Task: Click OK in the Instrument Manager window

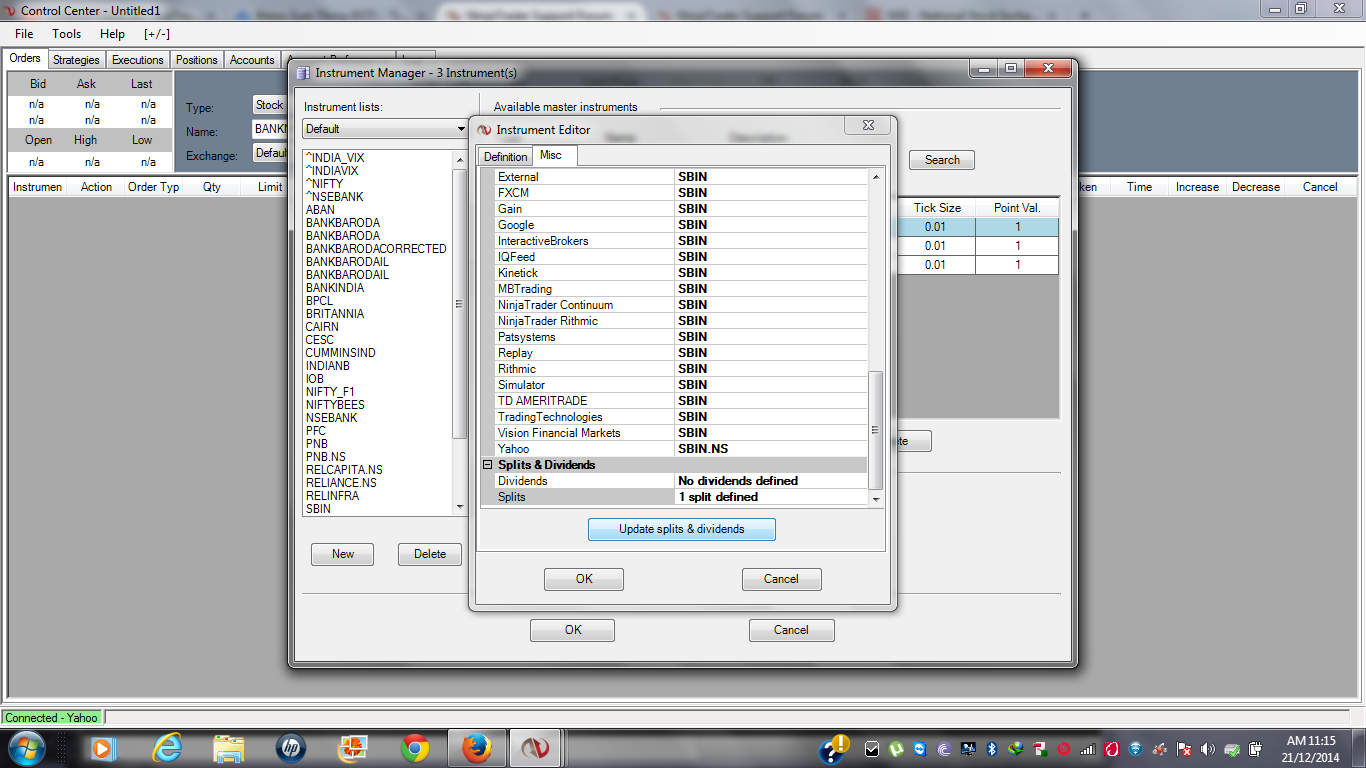Action: [573, 630]
